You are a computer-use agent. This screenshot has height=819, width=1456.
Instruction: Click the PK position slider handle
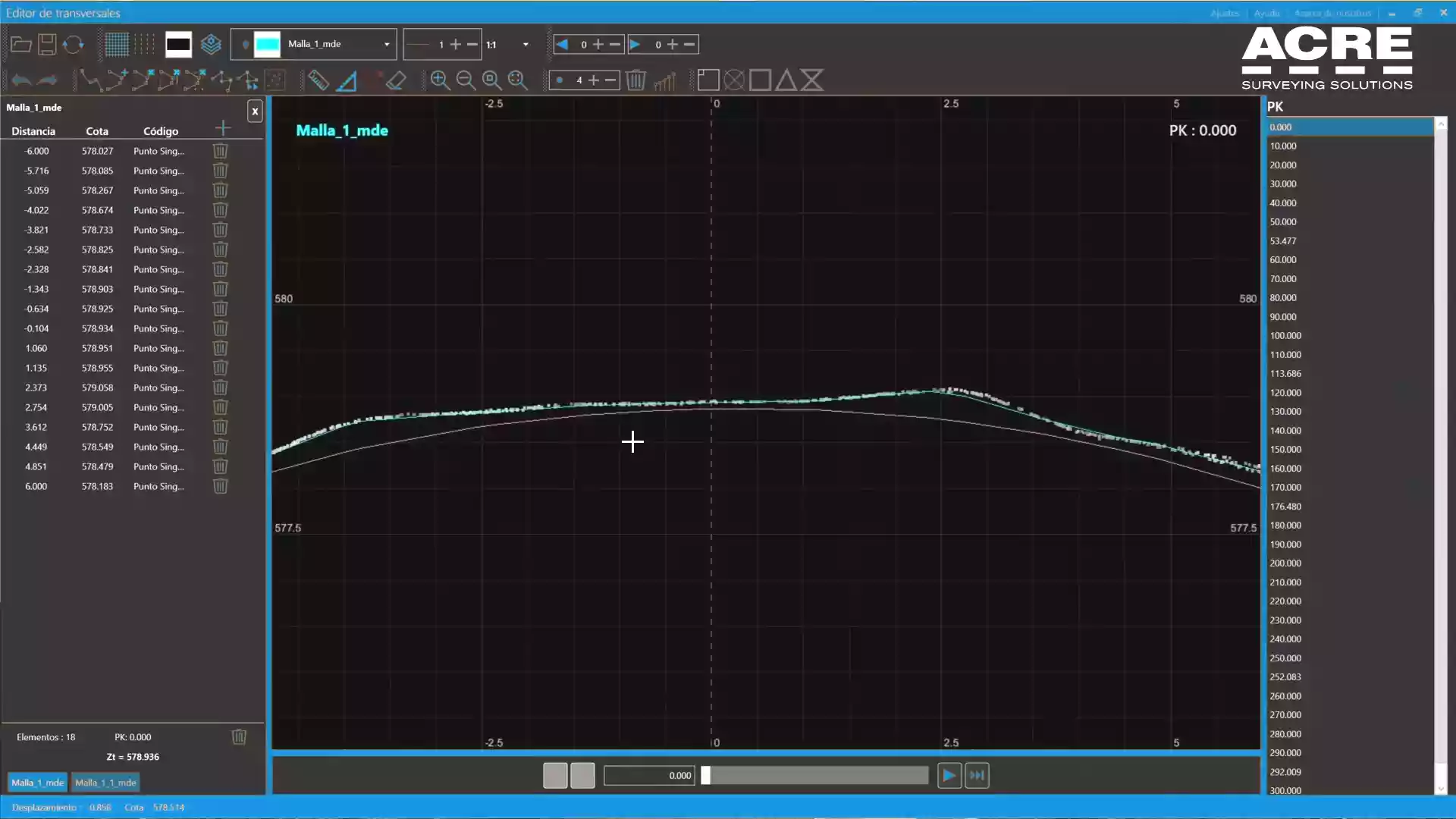[x=705, y=775]
